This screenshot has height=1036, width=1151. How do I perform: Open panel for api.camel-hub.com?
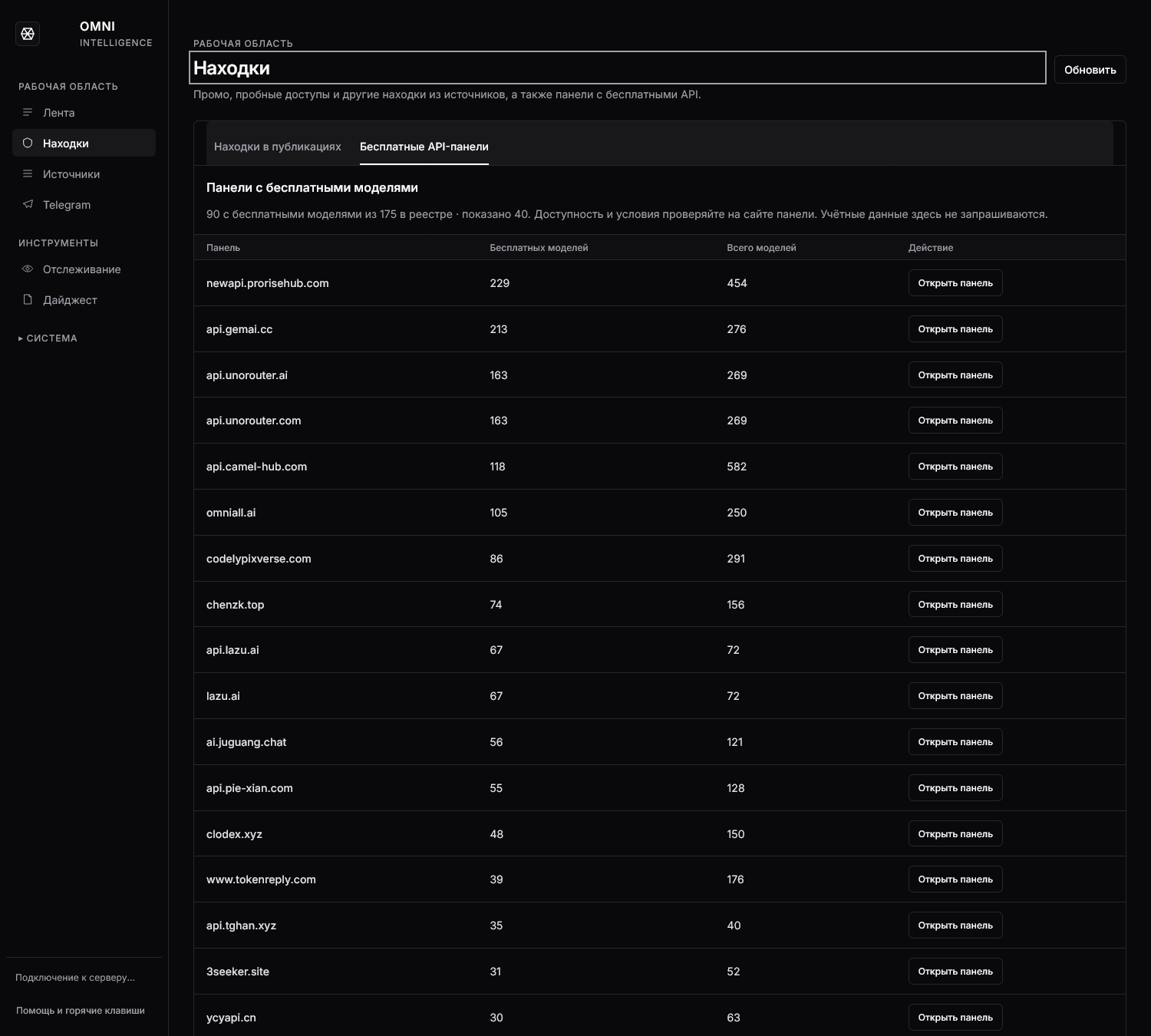(x=955, y=467)
